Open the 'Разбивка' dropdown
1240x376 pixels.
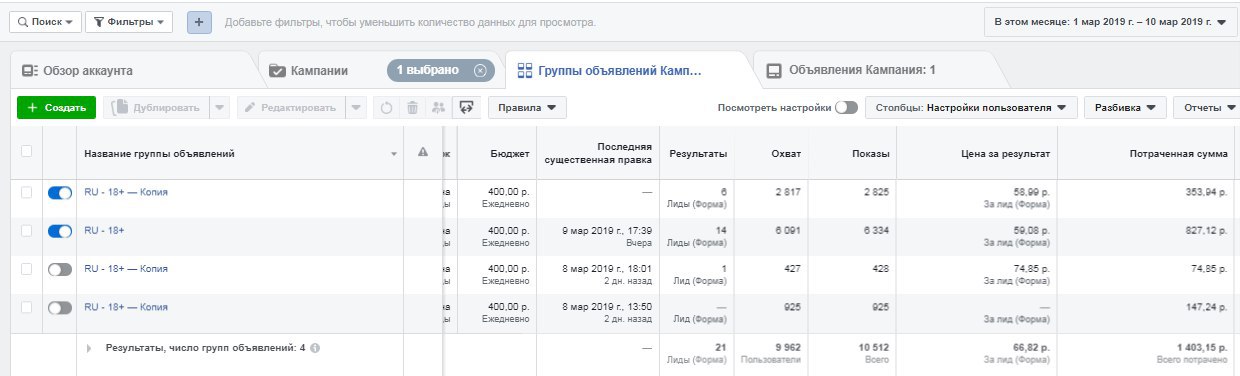pos(1126,107)
